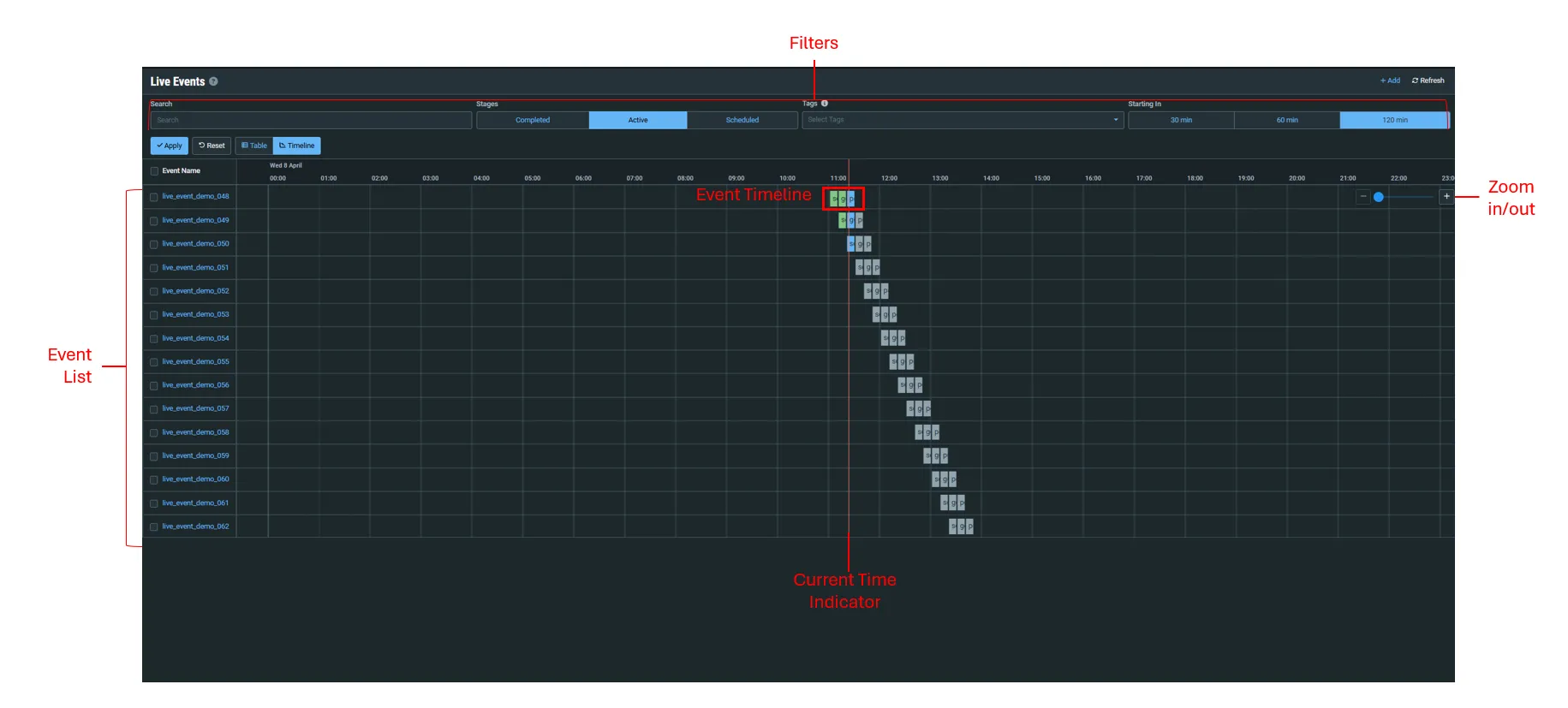Zoom in timeline with plus button
1568x708 pixels.
pyautogui.click(x=1446, y=197)
